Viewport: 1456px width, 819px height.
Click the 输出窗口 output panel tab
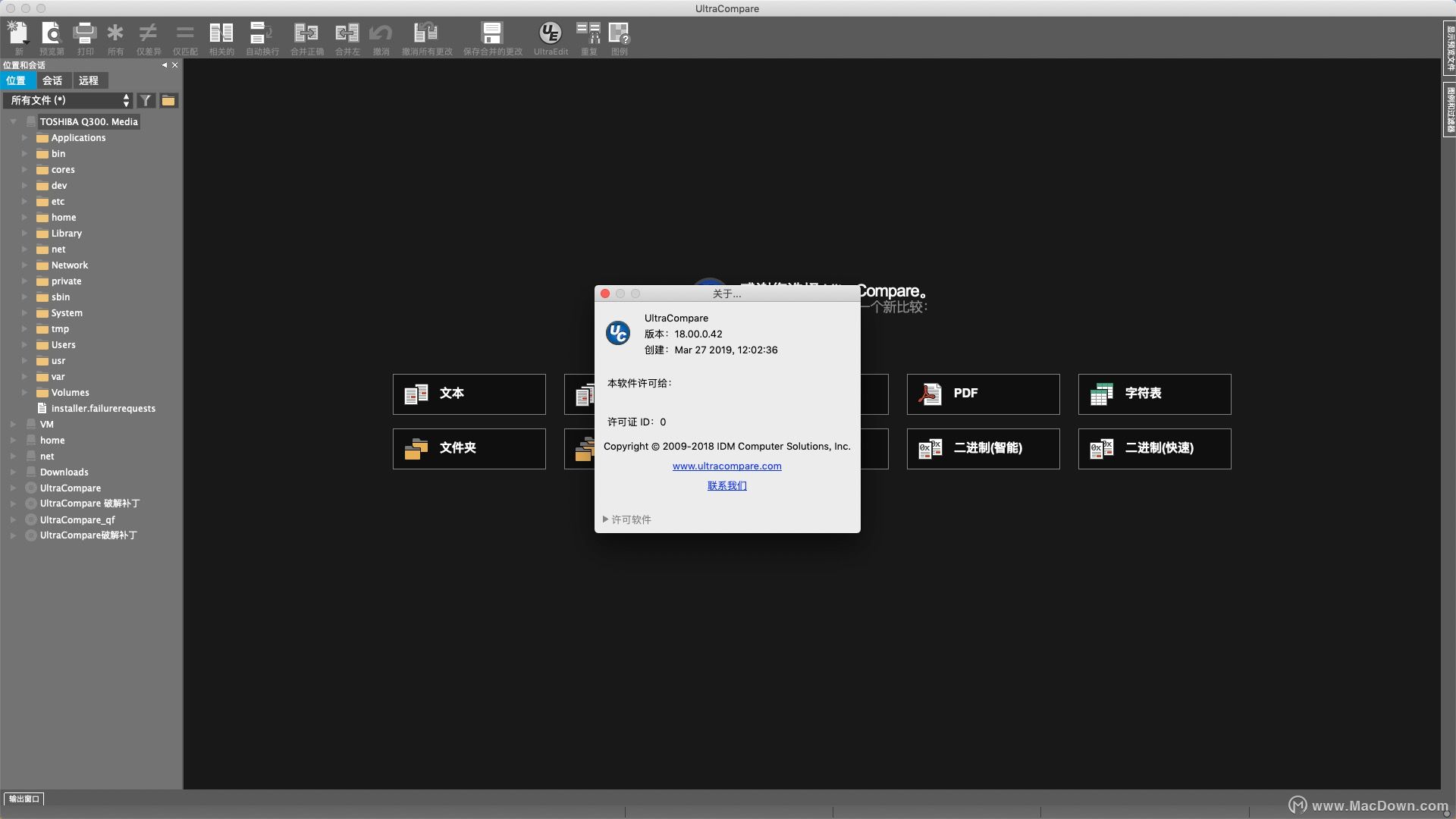pos(24,798)
